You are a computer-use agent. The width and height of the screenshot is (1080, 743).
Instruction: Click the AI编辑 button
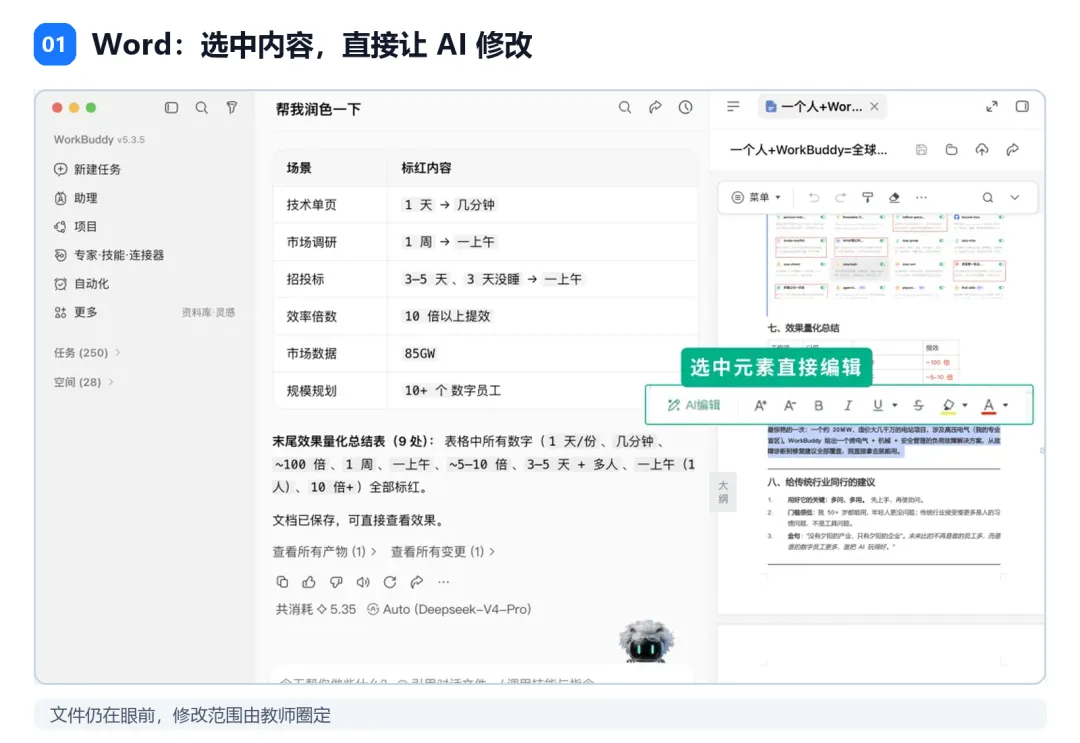click(x=694, y=406)
